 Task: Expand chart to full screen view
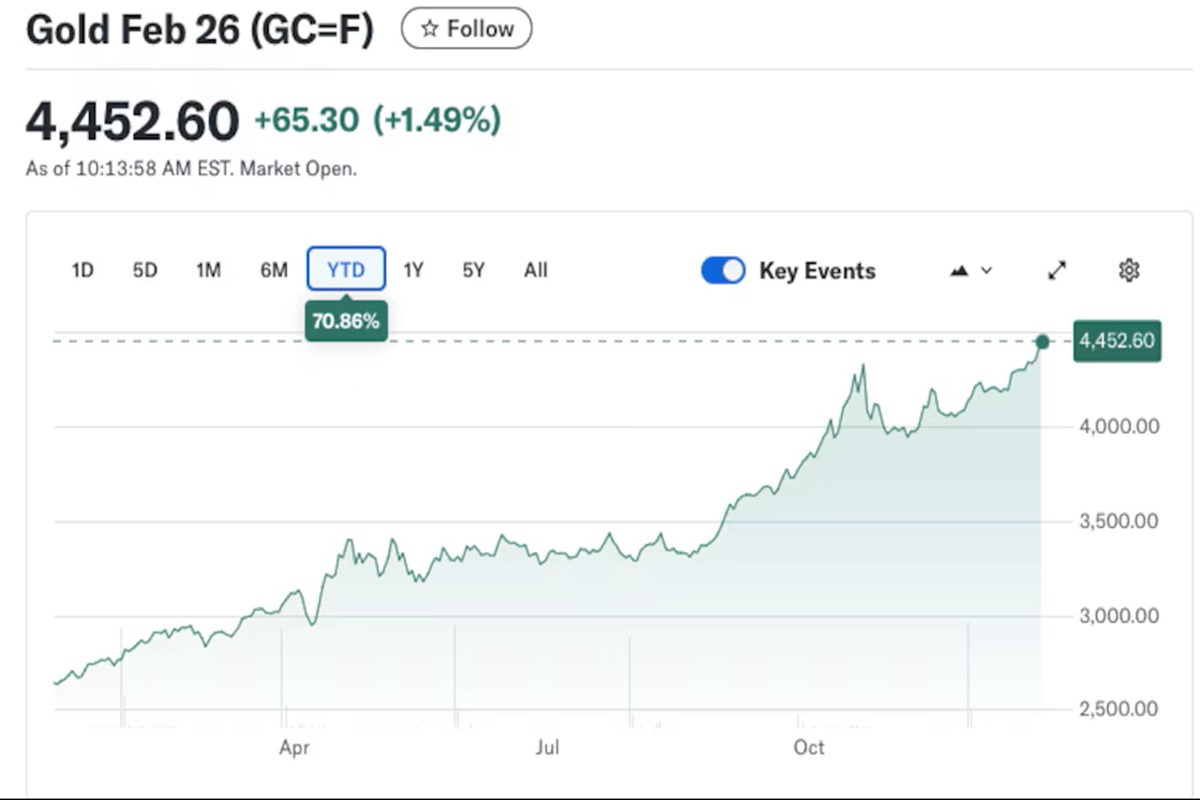click(x=1057, y=270)
